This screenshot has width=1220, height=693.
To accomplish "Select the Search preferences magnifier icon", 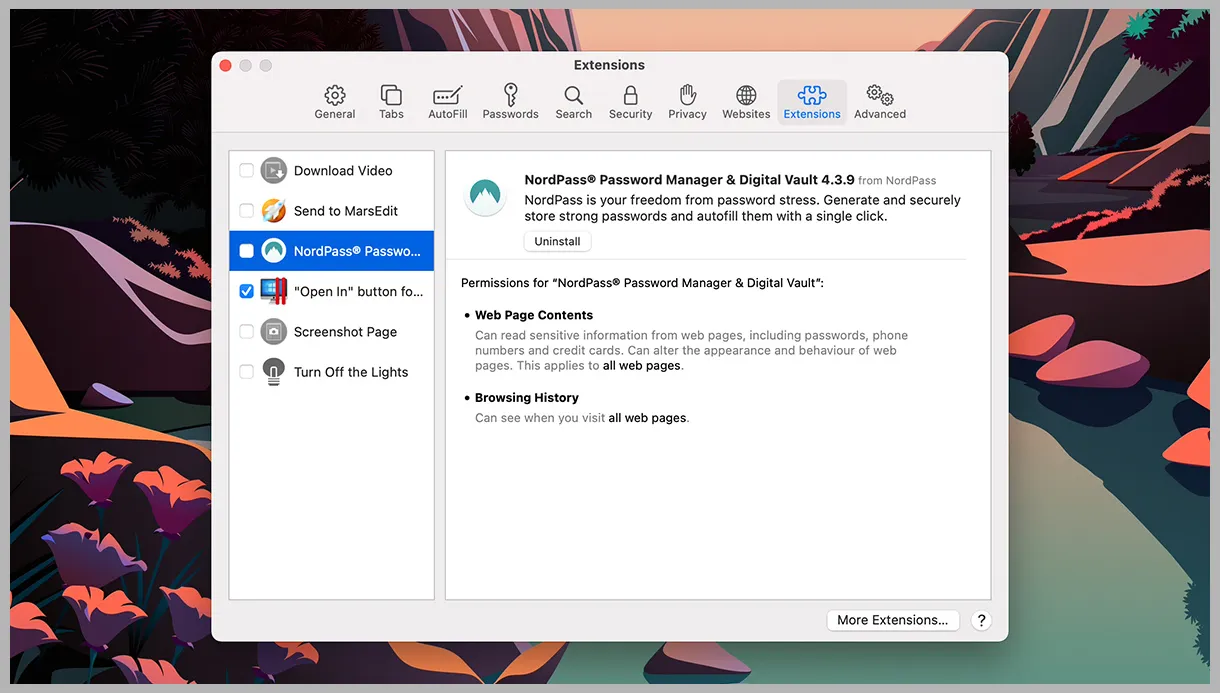I will click(x=573, y=102).
